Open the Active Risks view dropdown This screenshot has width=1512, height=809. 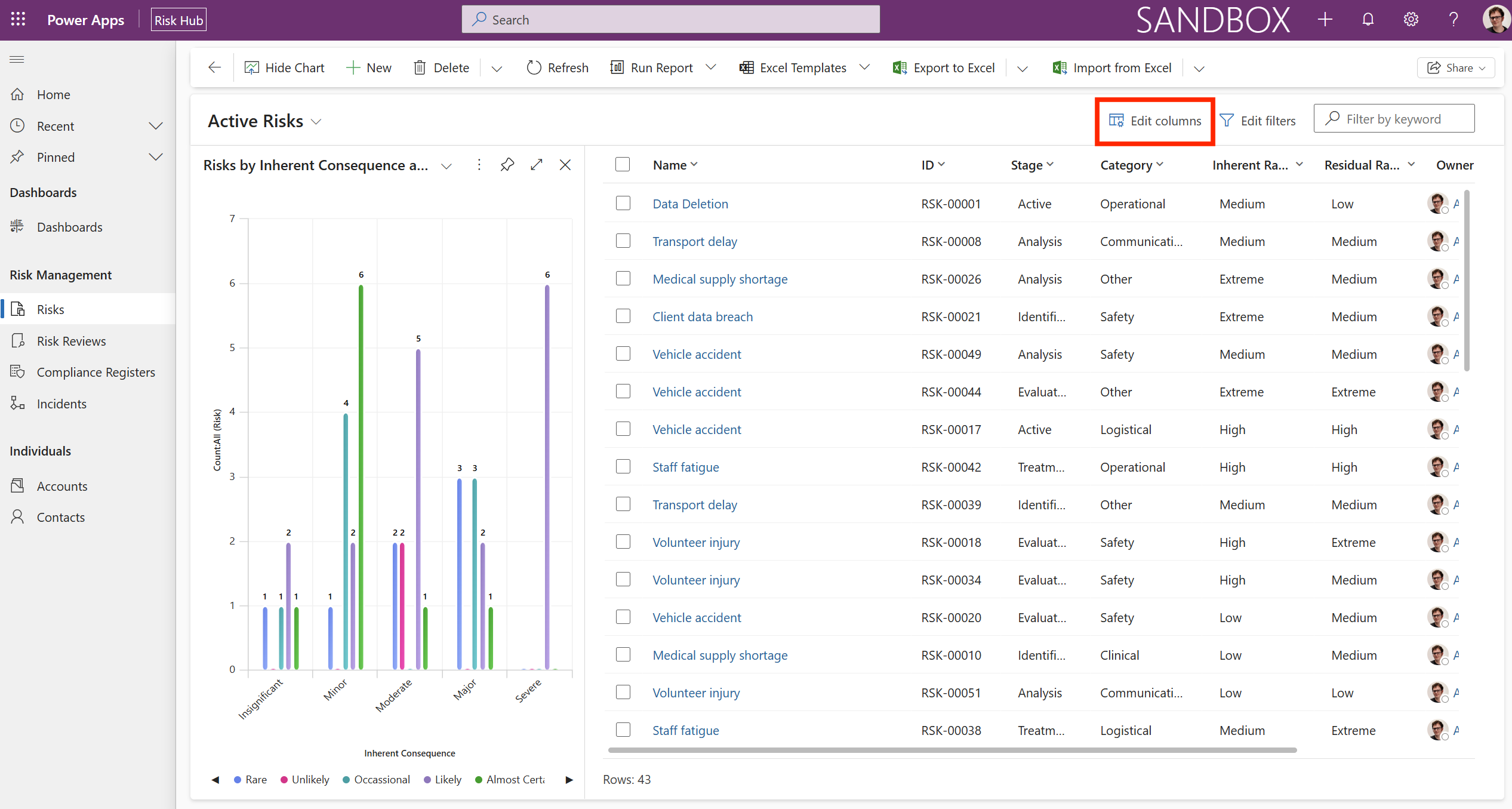pyautogui.click(x=317, y=122)
